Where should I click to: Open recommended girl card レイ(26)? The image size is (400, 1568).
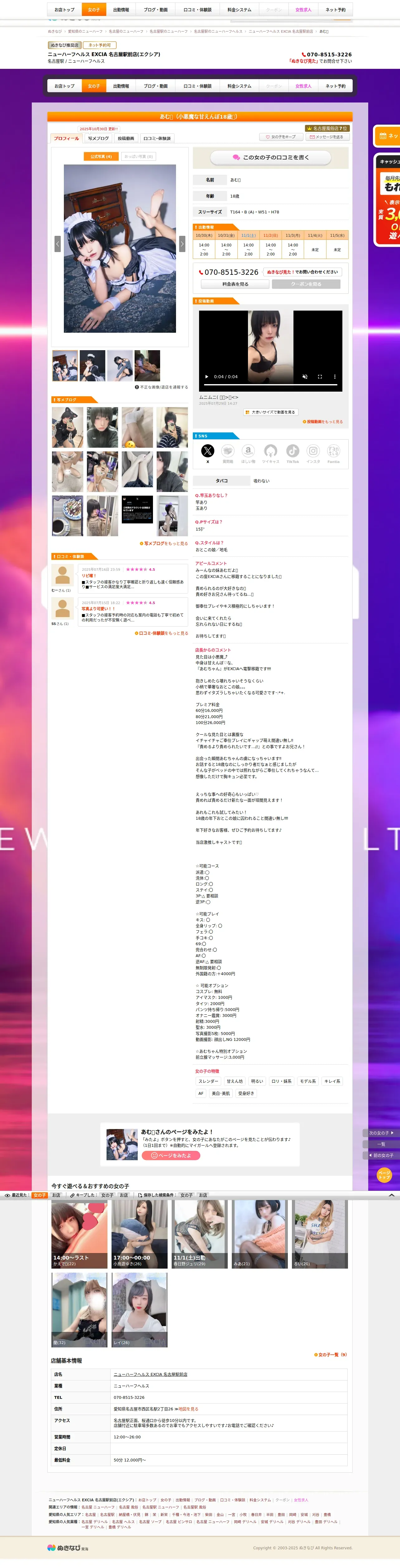click(x=140, y=1309)
